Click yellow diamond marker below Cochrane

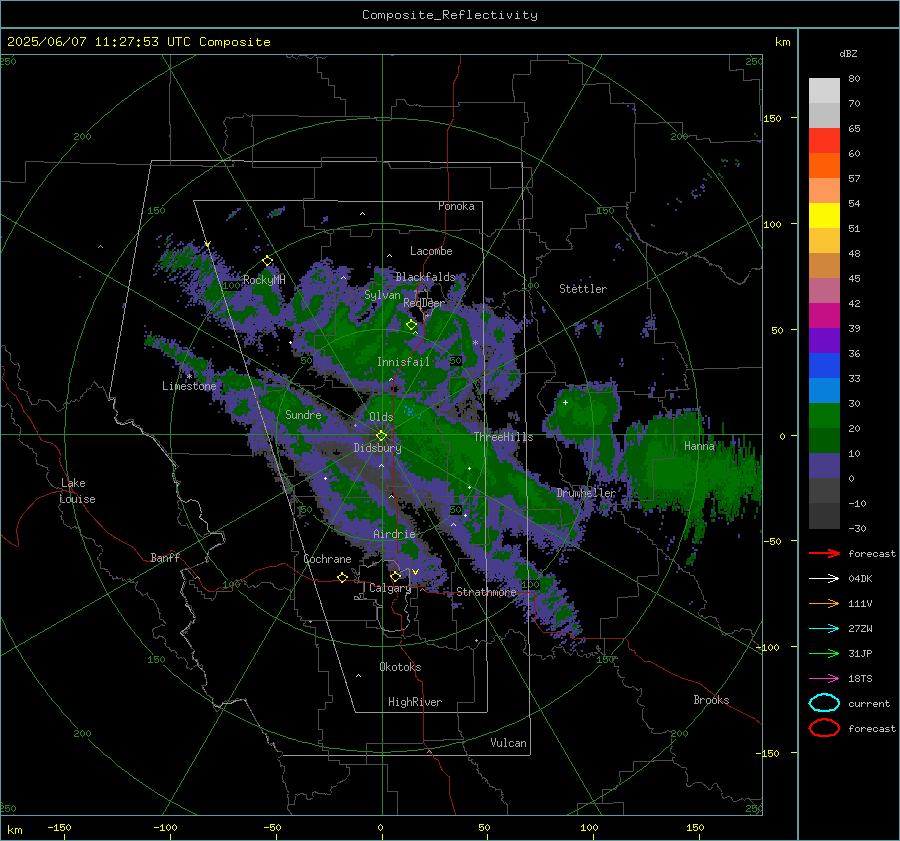point(343,577)
